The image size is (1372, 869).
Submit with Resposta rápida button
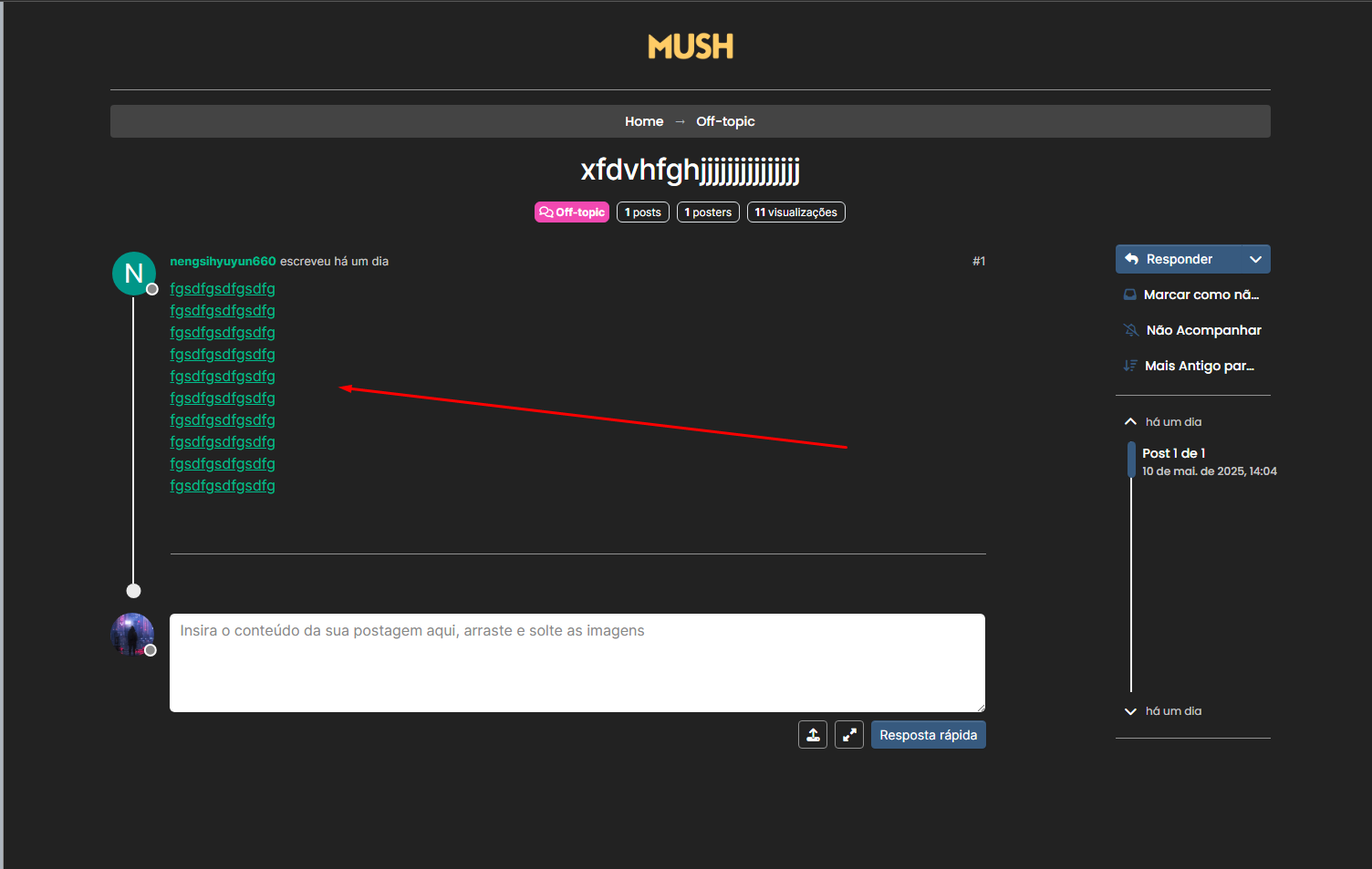[x=929, y=735]
